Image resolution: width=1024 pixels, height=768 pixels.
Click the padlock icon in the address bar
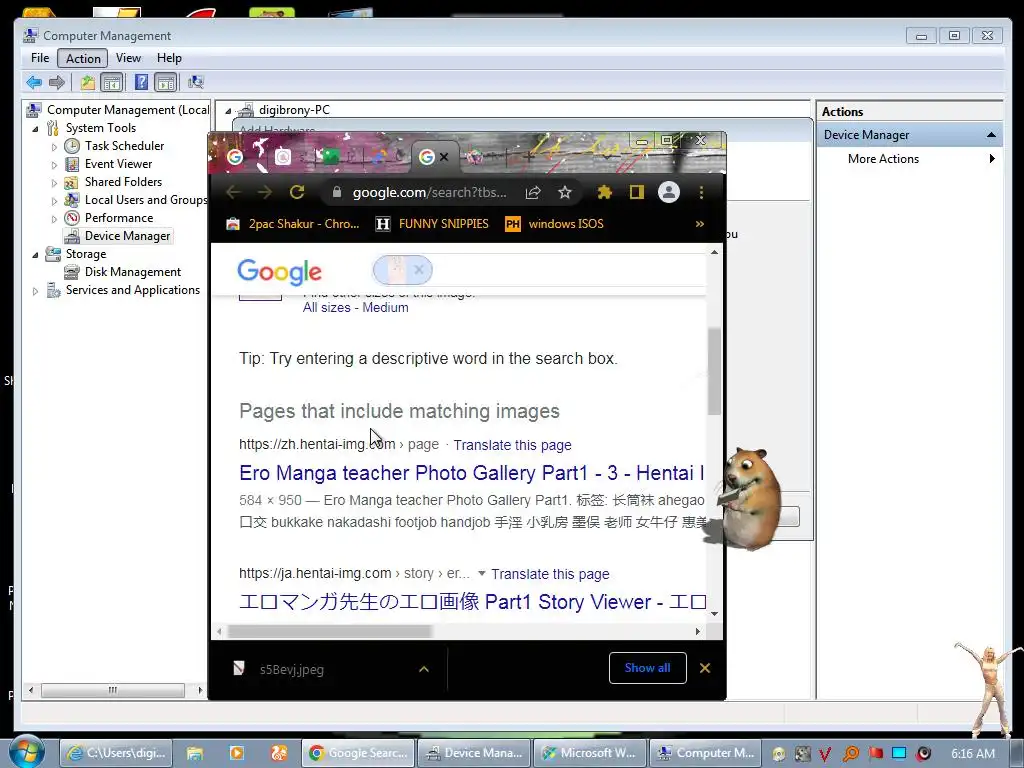tap(337, 192)
